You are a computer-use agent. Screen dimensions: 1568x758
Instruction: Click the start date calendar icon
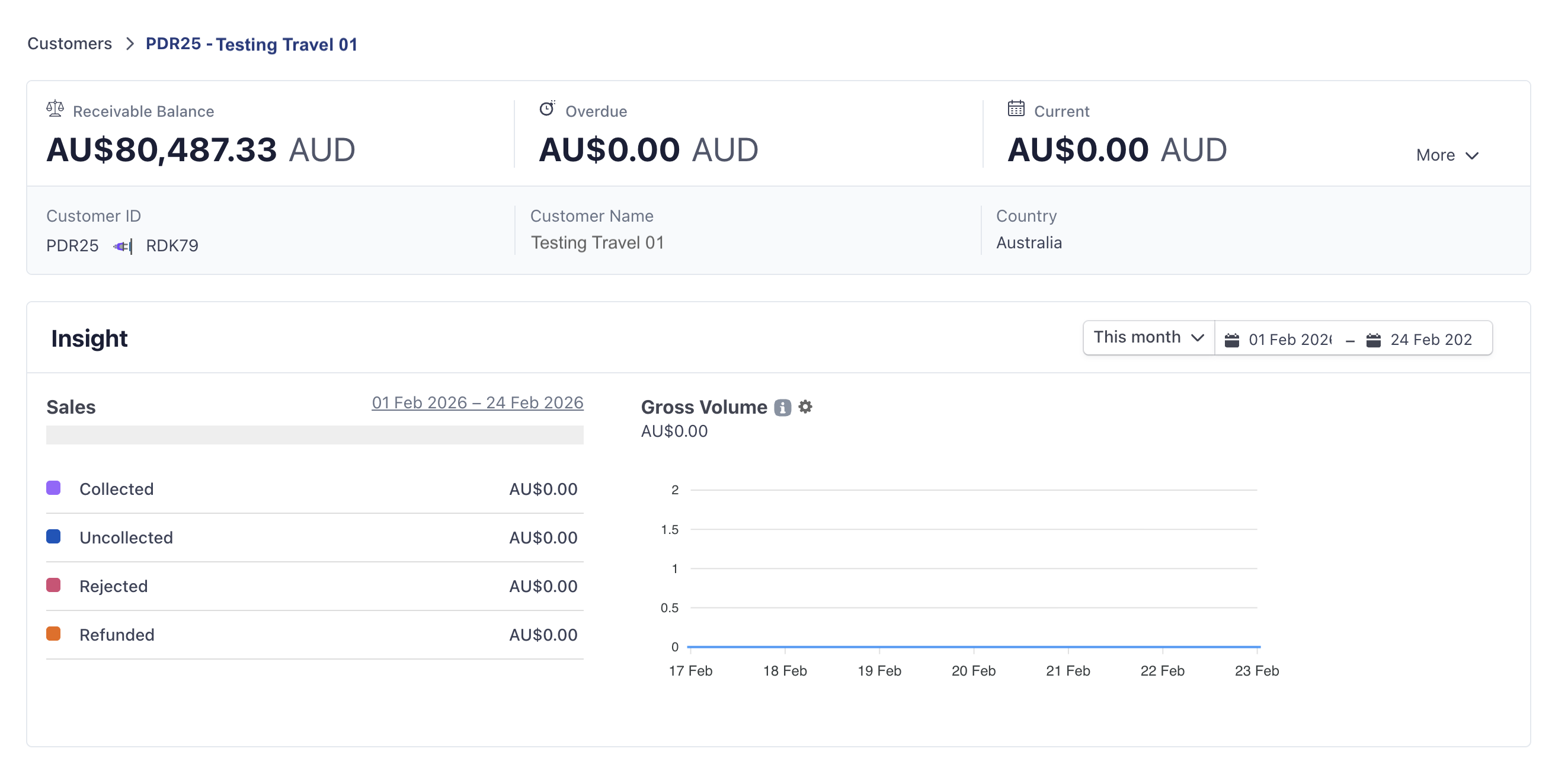pyautogui.click(x=1231, y=340)
